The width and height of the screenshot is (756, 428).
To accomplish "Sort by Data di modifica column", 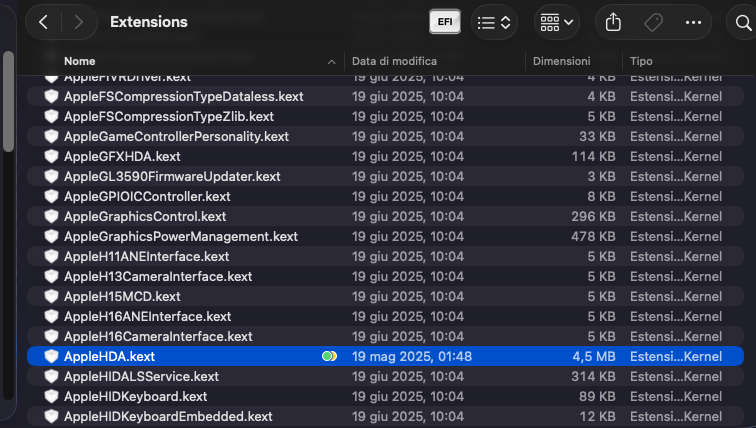I will click(394, 61).
